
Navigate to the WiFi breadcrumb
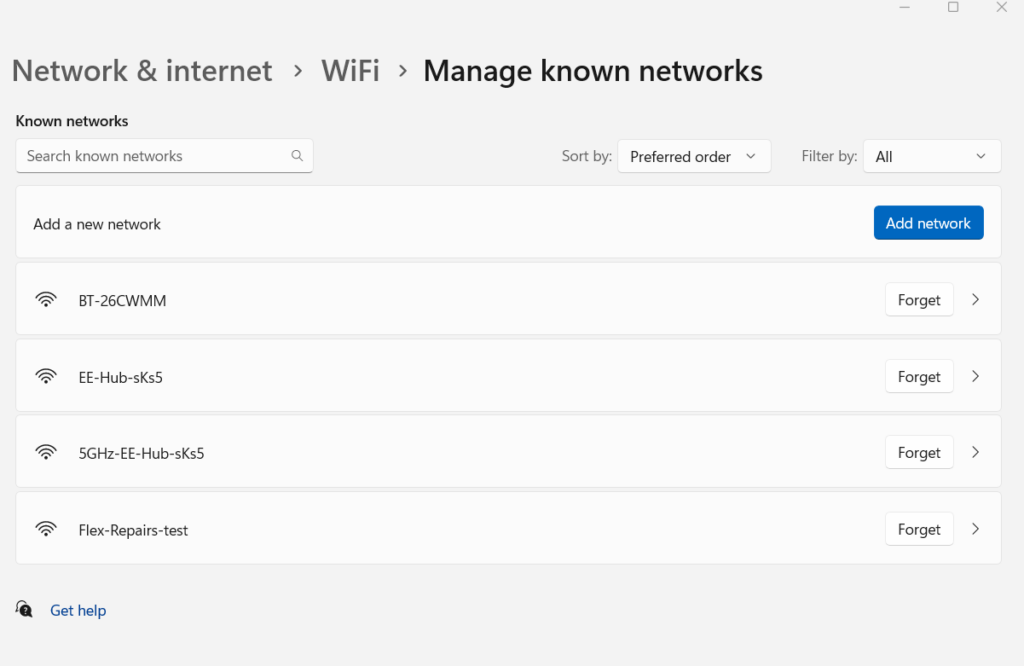(350, 70)
